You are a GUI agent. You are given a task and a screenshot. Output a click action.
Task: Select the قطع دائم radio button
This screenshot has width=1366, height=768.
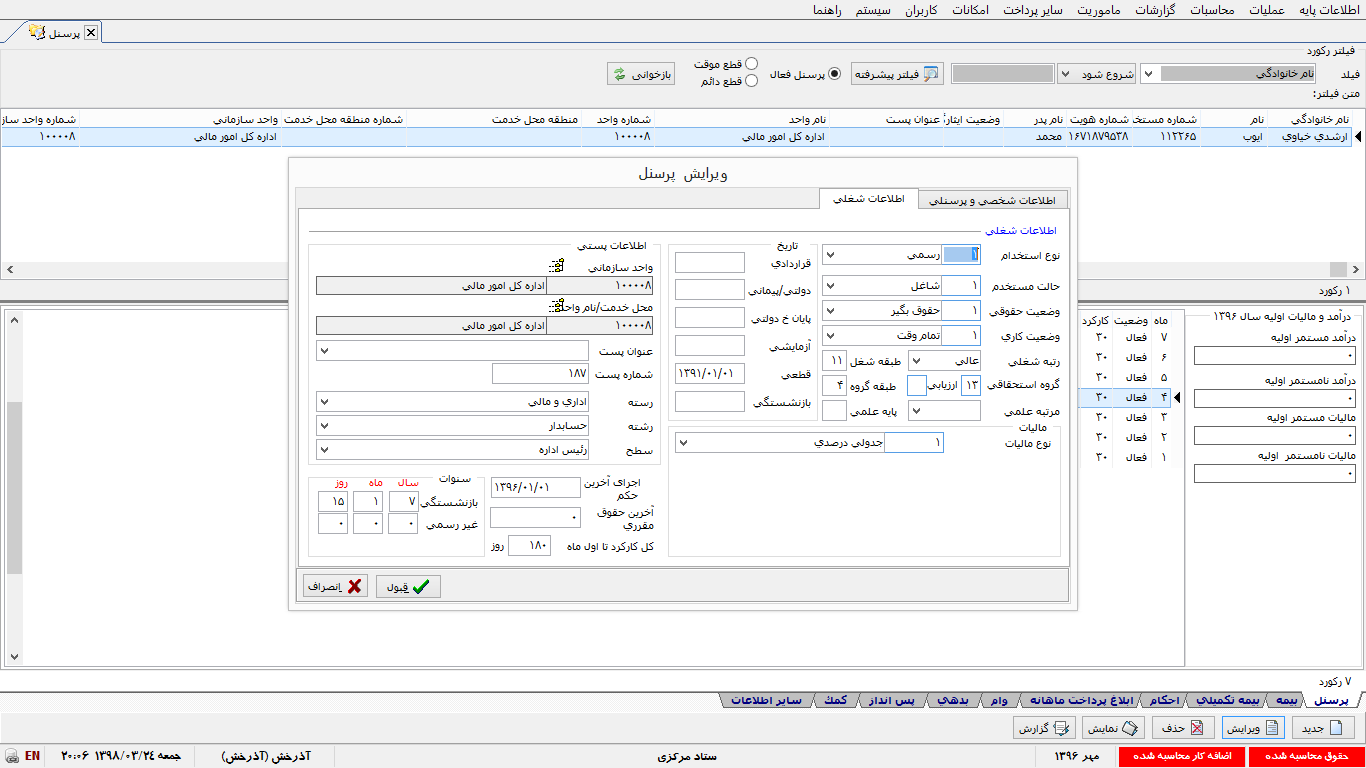(752, 81)
